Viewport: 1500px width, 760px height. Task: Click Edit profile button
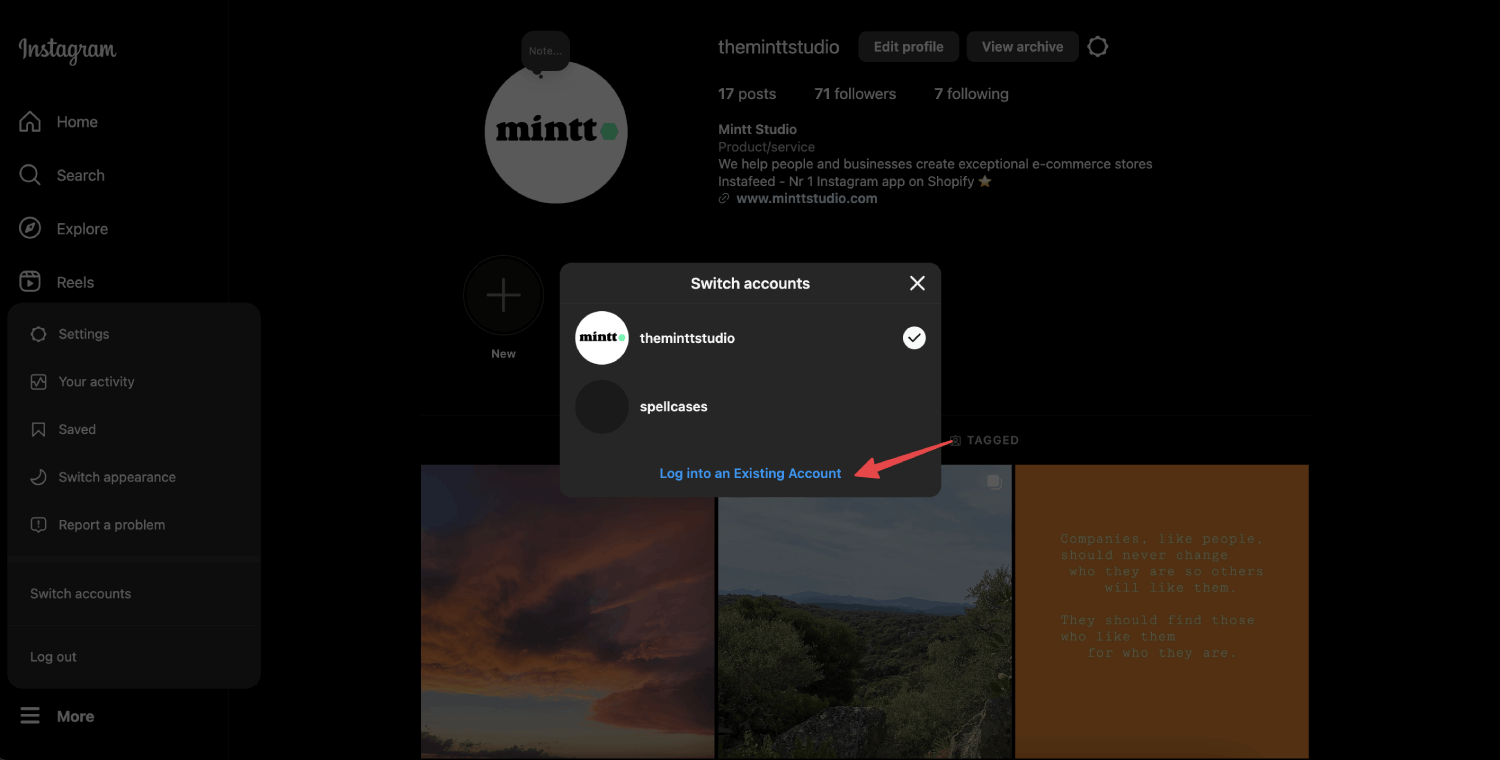[907, 46]
